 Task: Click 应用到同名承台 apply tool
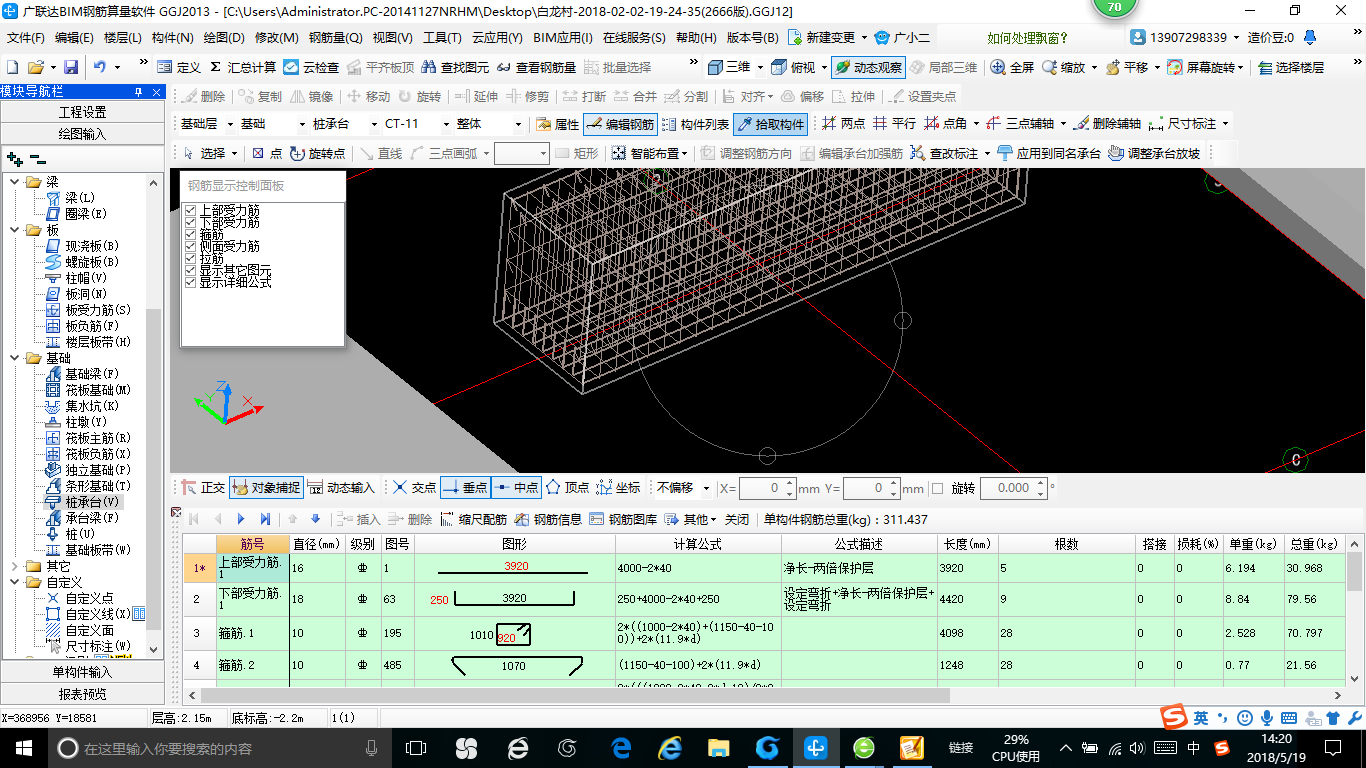click(x=1049, y=153)
